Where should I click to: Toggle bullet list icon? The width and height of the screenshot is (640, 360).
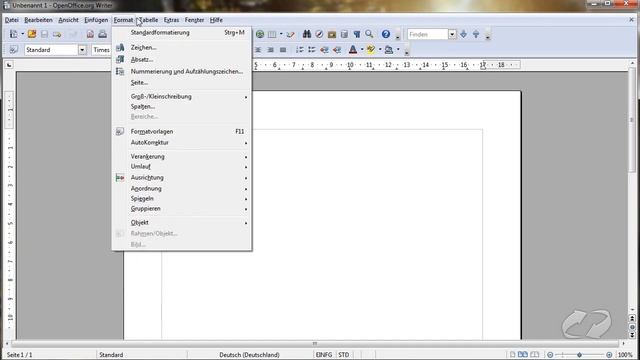[x=312, y=50]
